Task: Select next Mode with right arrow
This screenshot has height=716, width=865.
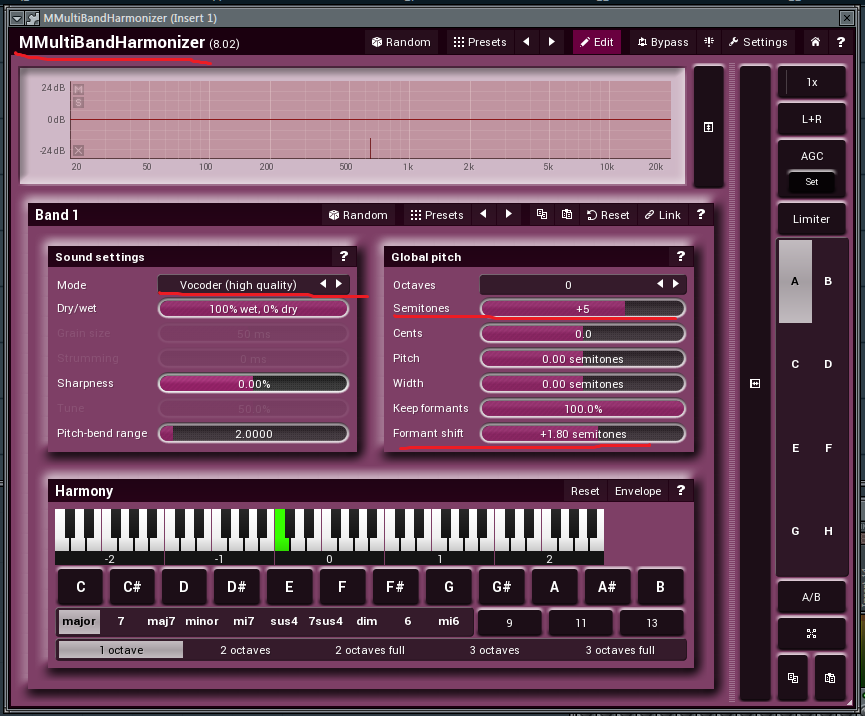Action: [339, 284]
